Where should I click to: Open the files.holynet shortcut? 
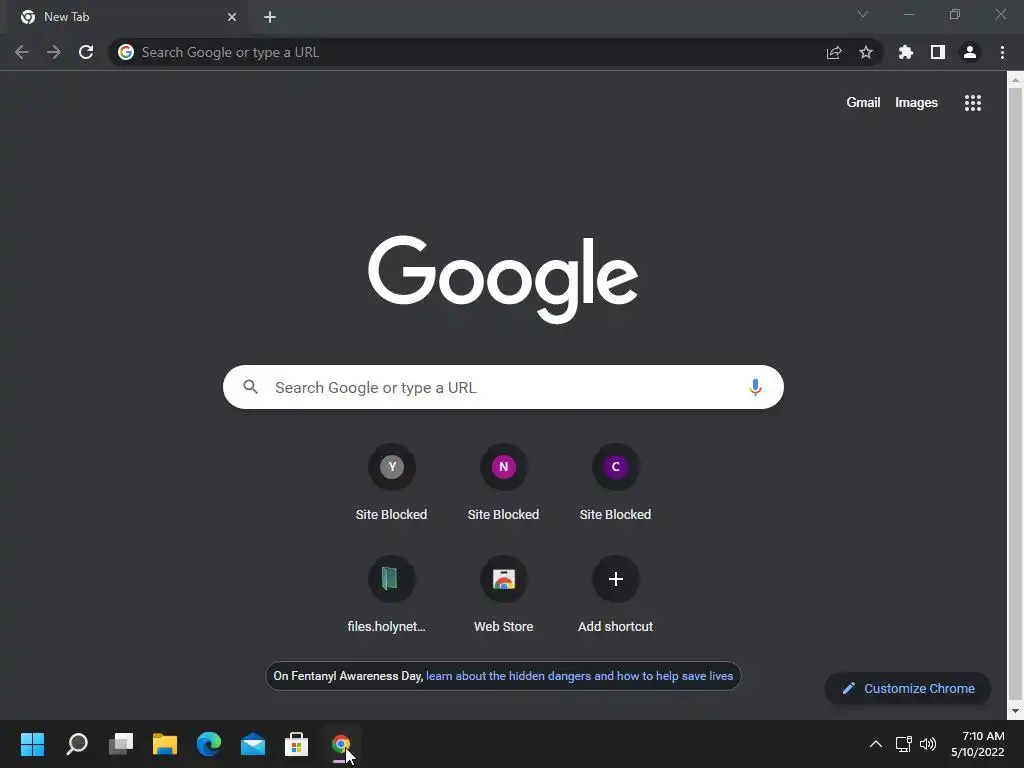[391, 595]
